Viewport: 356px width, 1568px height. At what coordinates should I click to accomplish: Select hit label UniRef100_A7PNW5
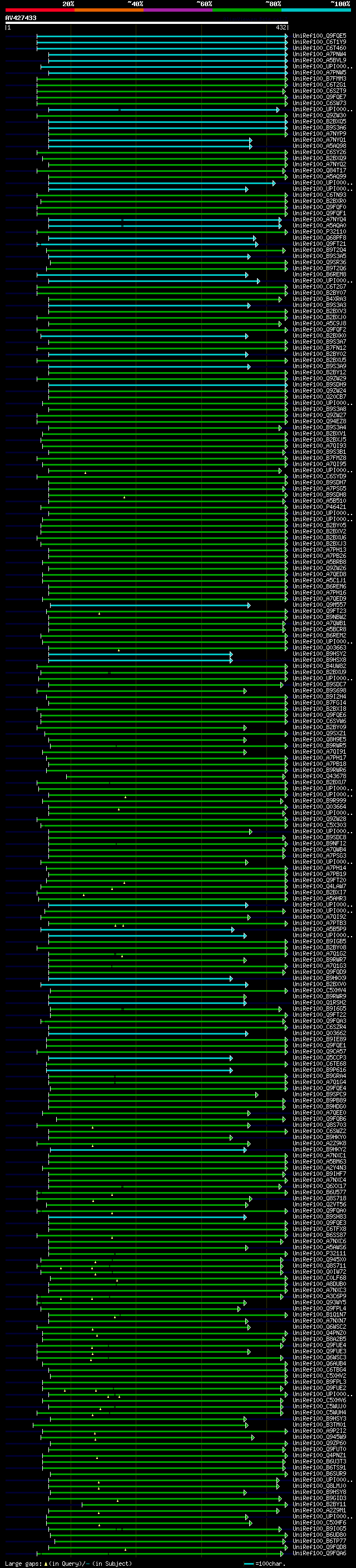[x=319, y=72]
